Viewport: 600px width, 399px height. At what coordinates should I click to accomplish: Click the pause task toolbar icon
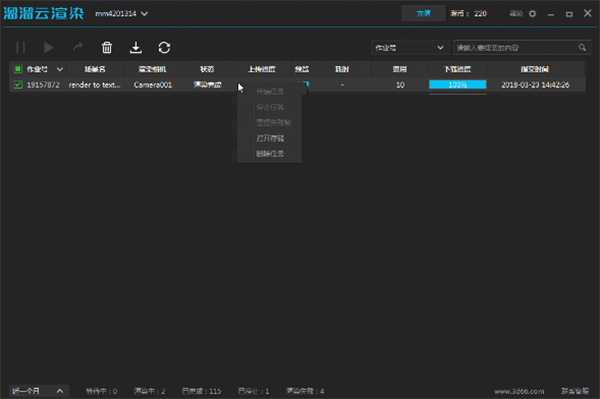21,47
